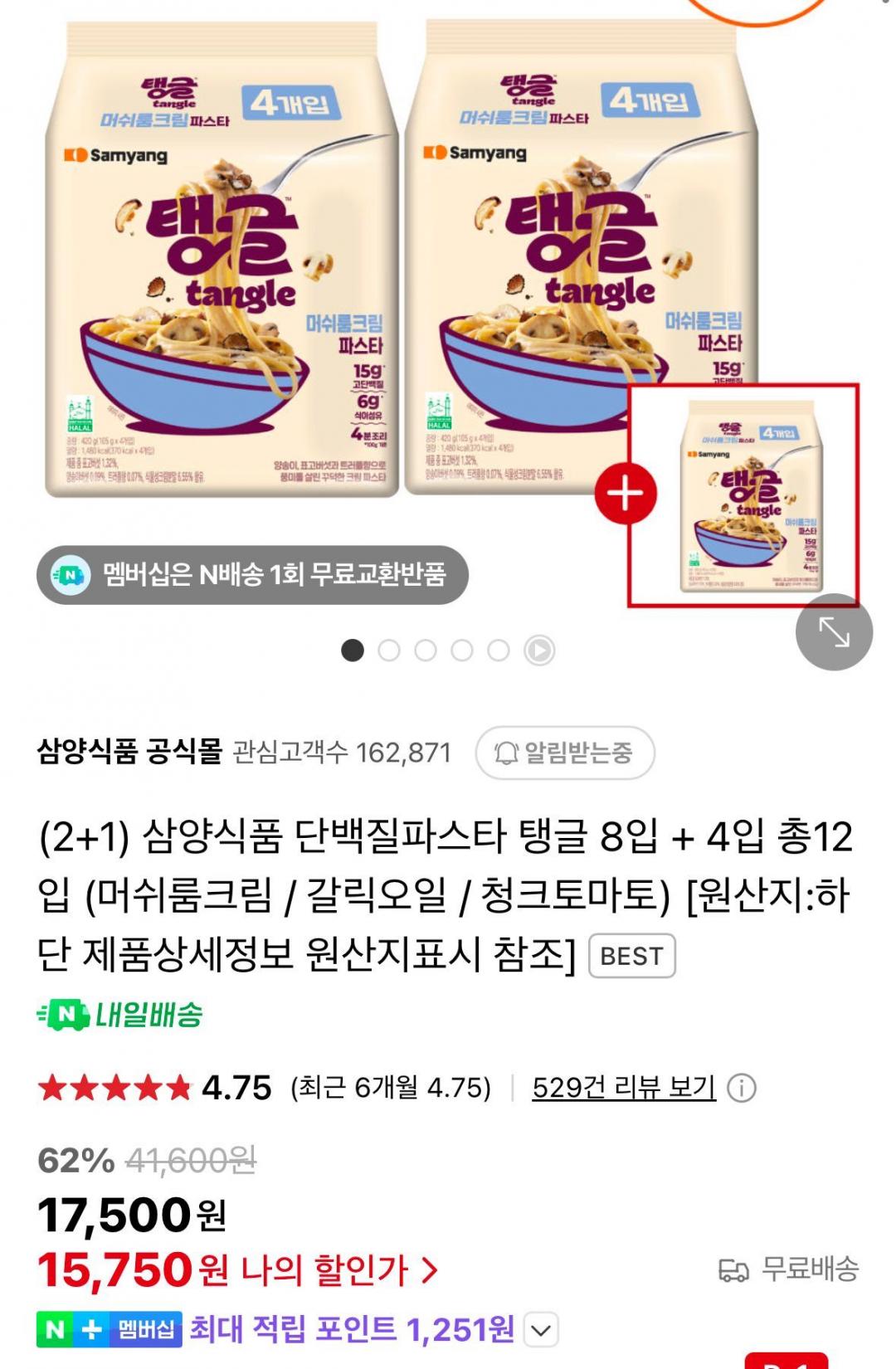Tap the review info circle icon
The height and width of the screenshot is (1369, 896).
(742, 1088)
